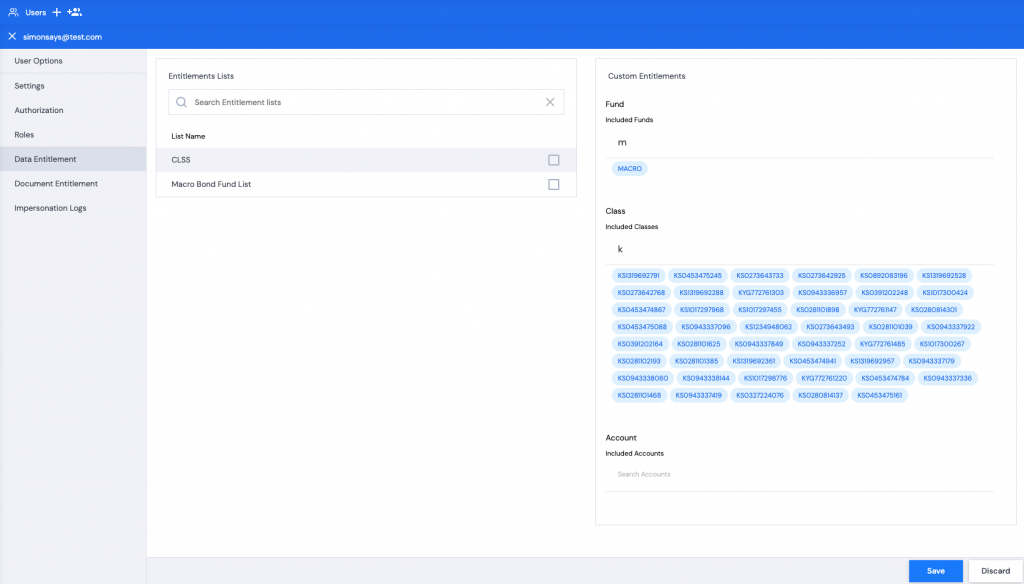
Task: Click the simonsays@test.com email label
Action: click(x=63, y=37)
